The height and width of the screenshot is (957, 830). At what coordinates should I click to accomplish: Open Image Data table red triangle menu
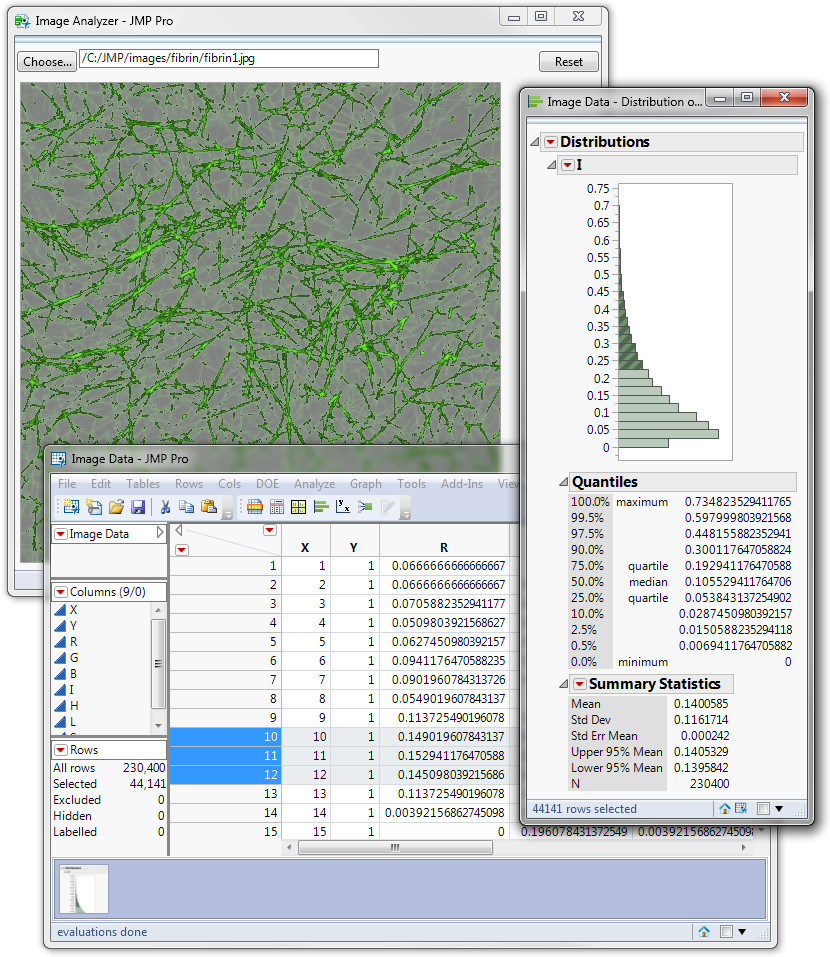[x=60, y=534]
